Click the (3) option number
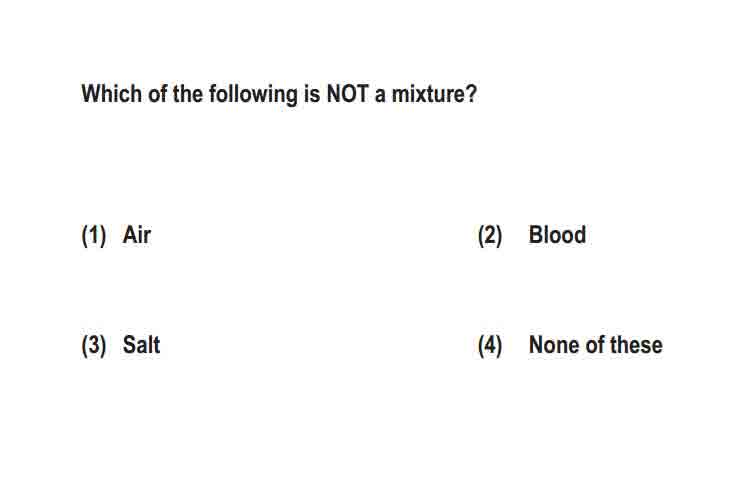This screenshot has width=750, height=500. (94, 346)
